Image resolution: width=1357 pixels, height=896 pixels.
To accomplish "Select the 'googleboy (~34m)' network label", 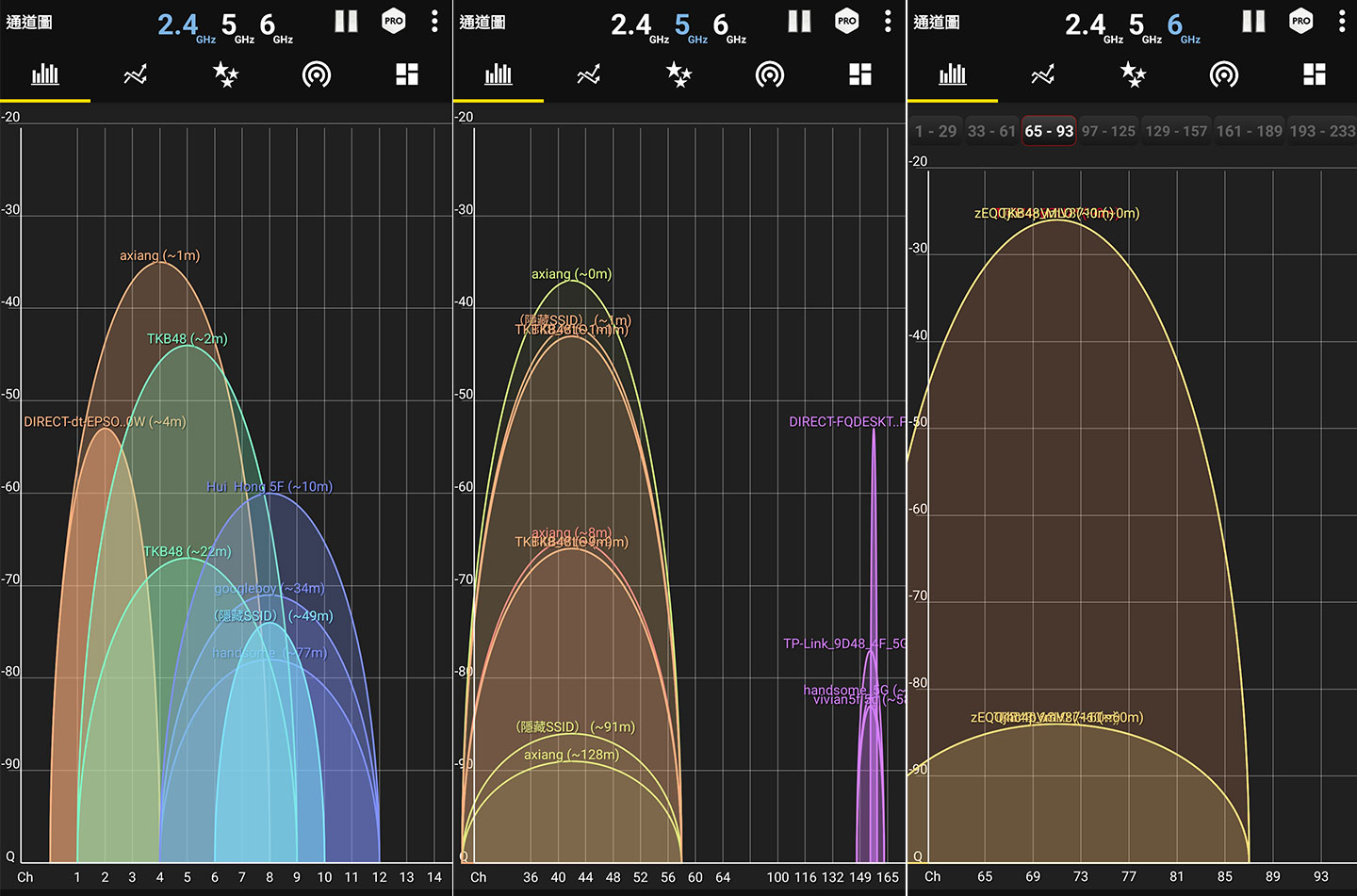I will [x=270, y=588].
